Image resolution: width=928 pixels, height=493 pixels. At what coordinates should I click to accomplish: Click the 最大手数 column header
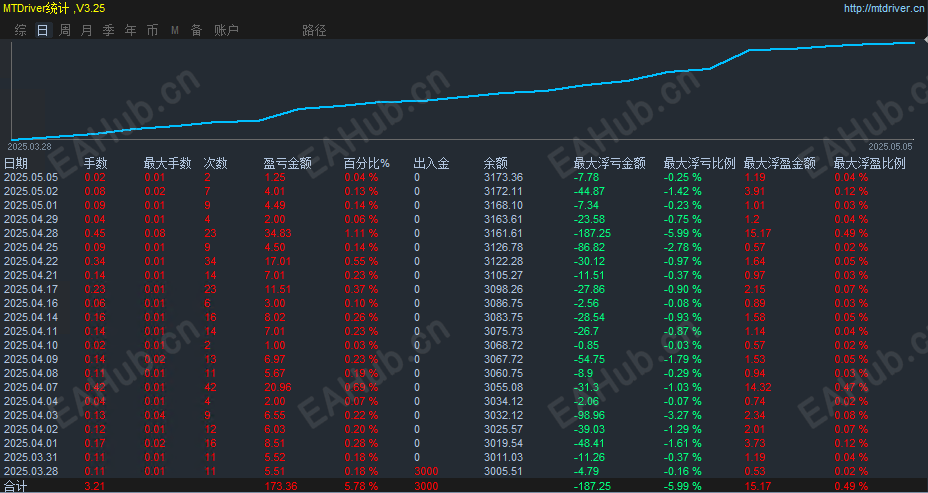[x=167, y=163]
